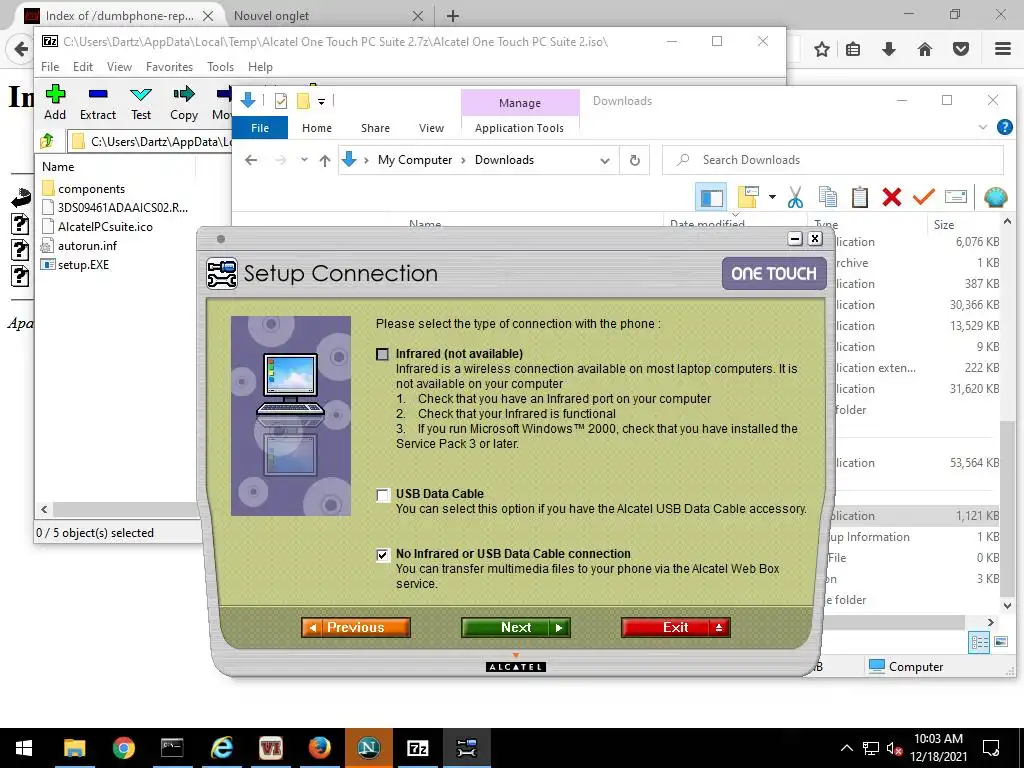Customize quick access toolbar dropdown in Explorer

pyautogui.click(x=321, y=102)
